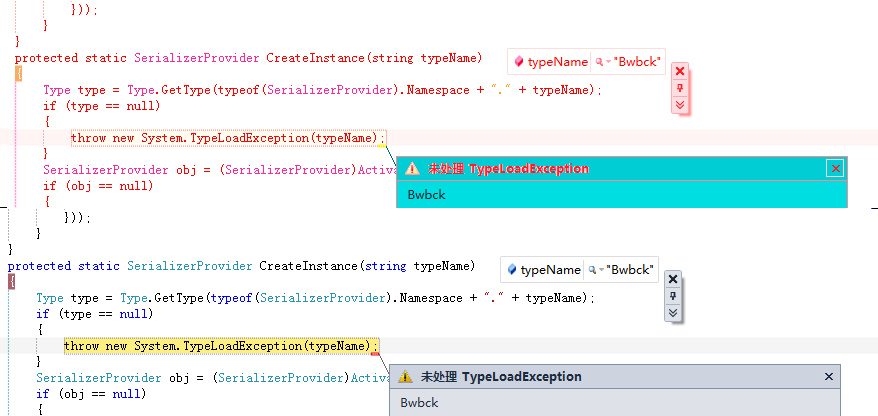Click CreateInstance in the red protected static line

coord(315,58)
